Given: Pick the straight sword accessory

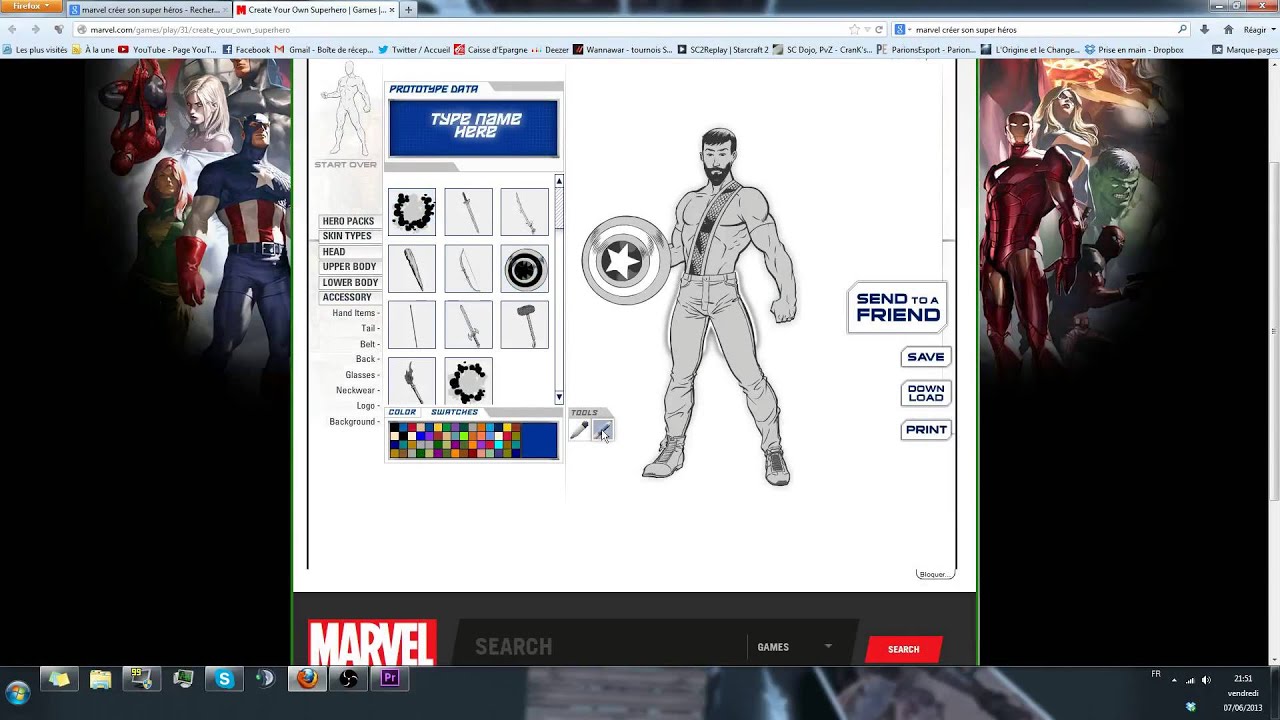Looking at the screenshot, I should (468, 212).
